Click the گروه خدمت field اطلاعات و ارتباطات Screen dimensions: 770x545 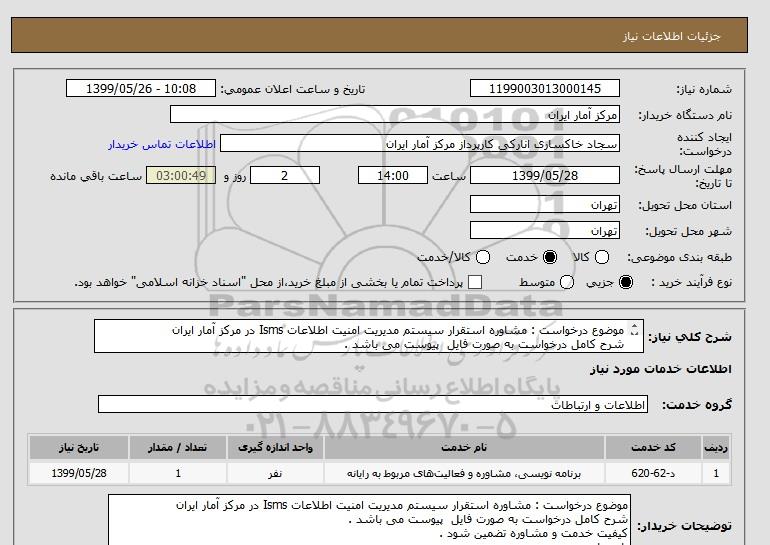(373, 405)
